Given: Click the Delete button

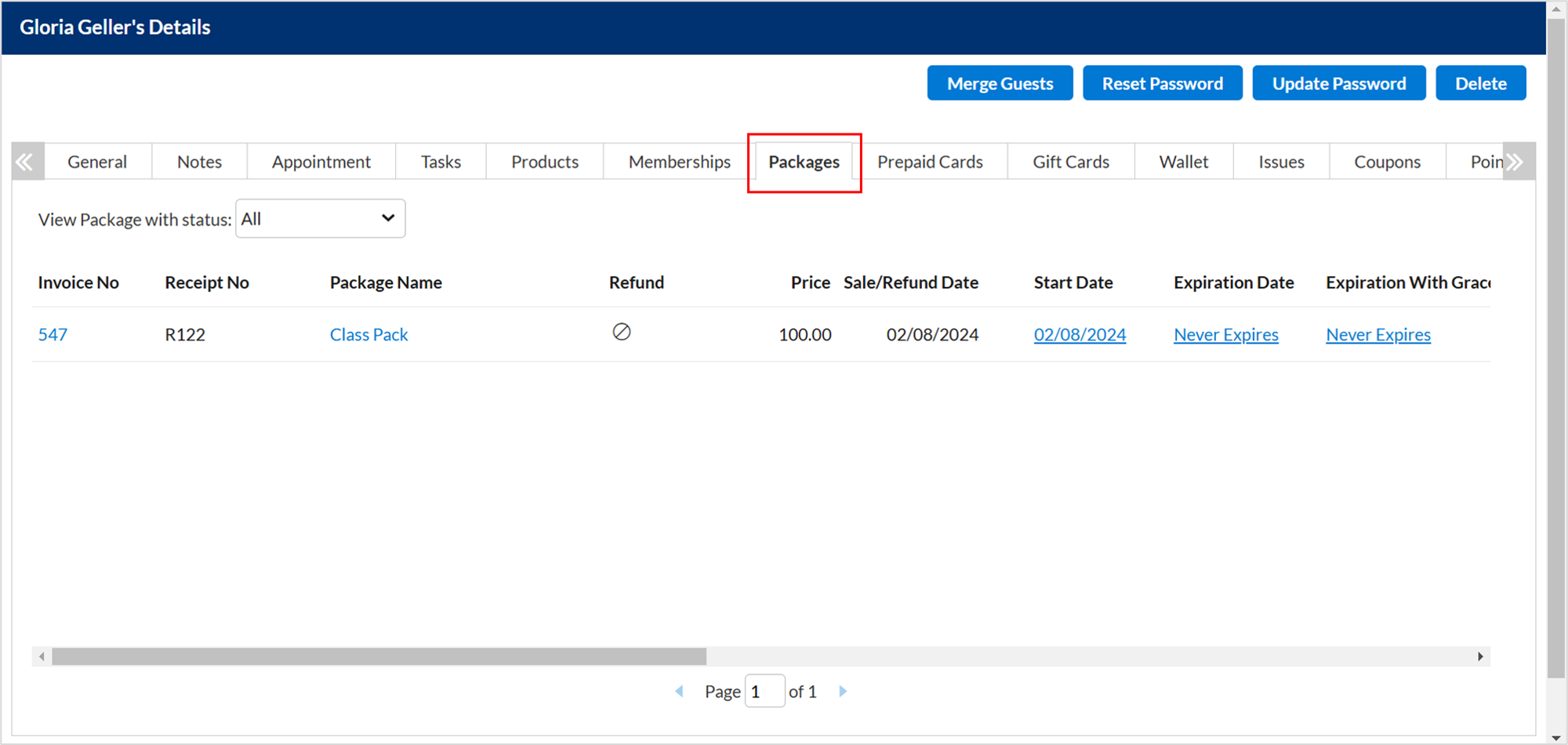Looking at the screenshot, I should (1481, 83).
